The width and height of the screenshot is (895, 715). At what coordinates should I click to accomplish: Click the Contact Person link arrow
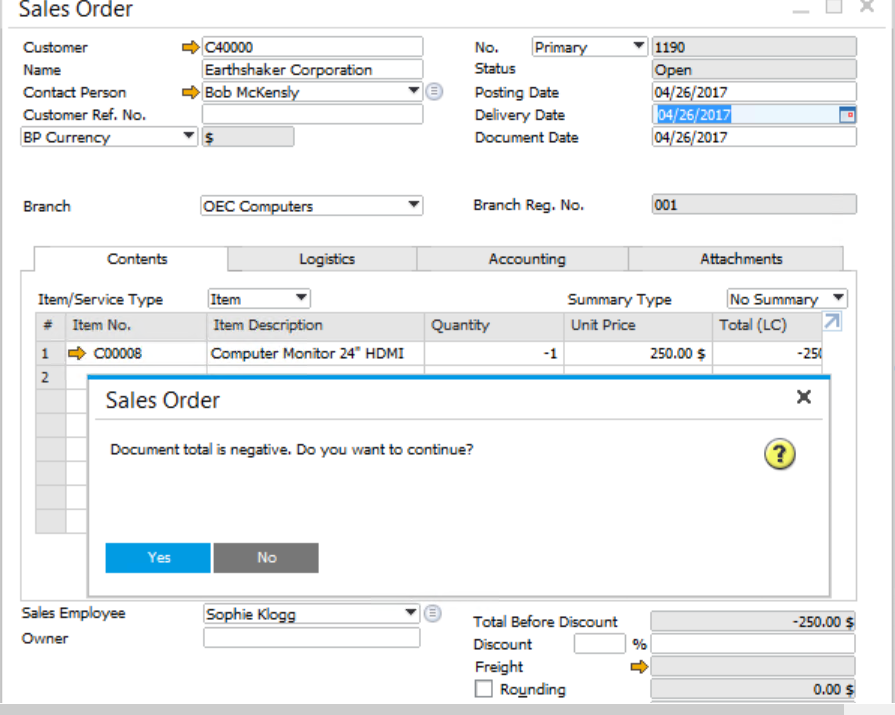pyautogui.click(x=190, y=92)
